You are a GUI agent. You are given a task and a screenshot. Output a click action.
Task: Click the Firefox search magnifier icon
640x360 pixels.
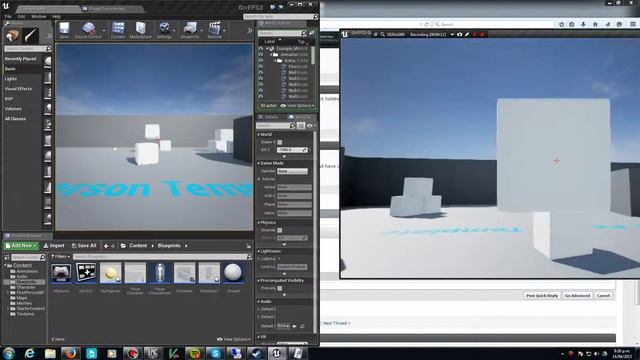437,24
